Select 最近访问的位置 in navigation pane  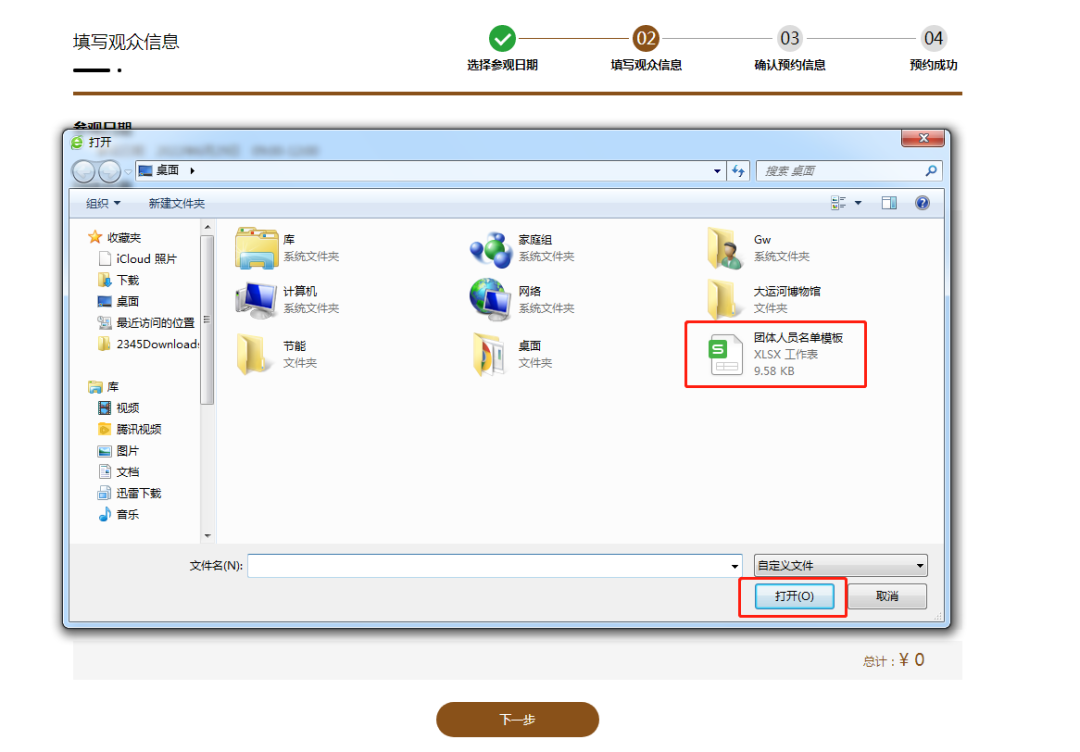click(x=146, y=323)
